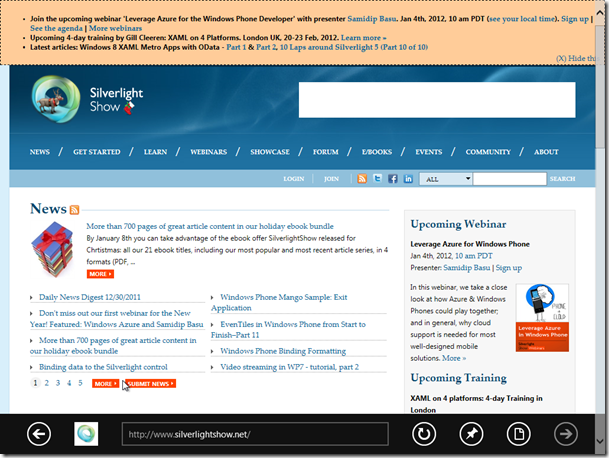Select news page 1
This screenshot has height=458, width=609.
point(35,383)
